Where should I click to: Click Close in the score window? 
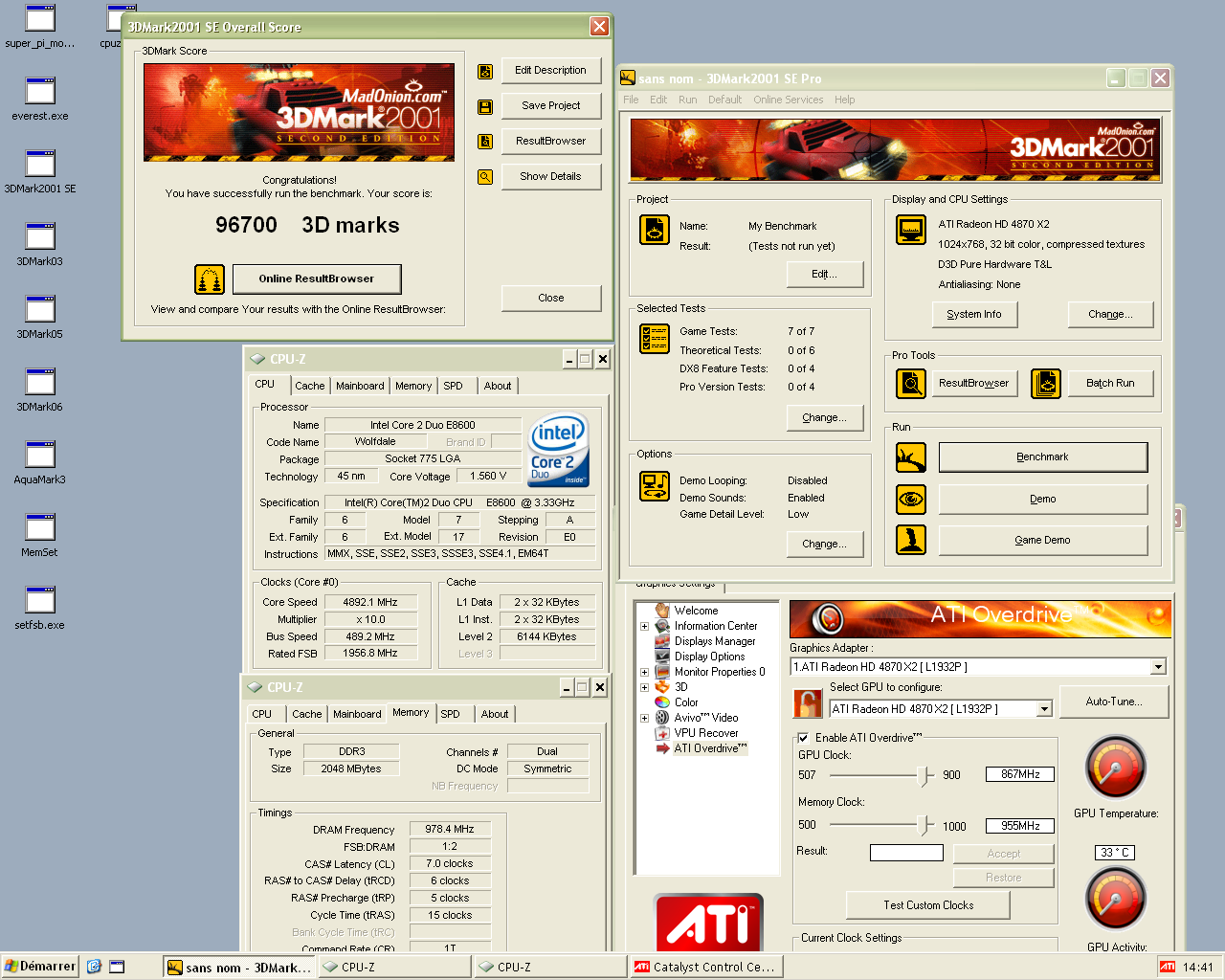[x=551, y=298]
